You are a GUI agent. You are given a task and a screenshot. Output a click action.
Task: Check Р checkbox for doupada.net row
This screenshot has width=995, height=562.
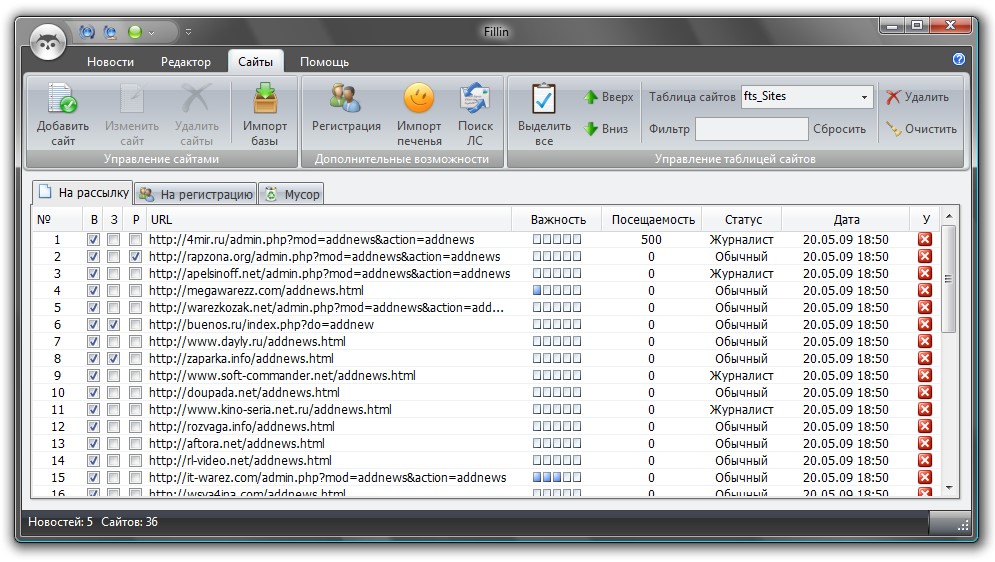pos(135,393)
